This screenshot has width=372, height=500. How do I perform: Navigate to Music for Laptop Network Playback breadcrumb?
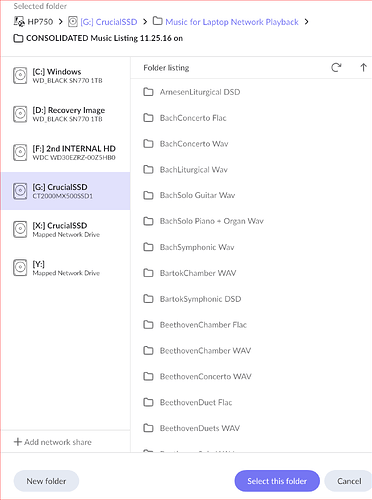point(232,22)
